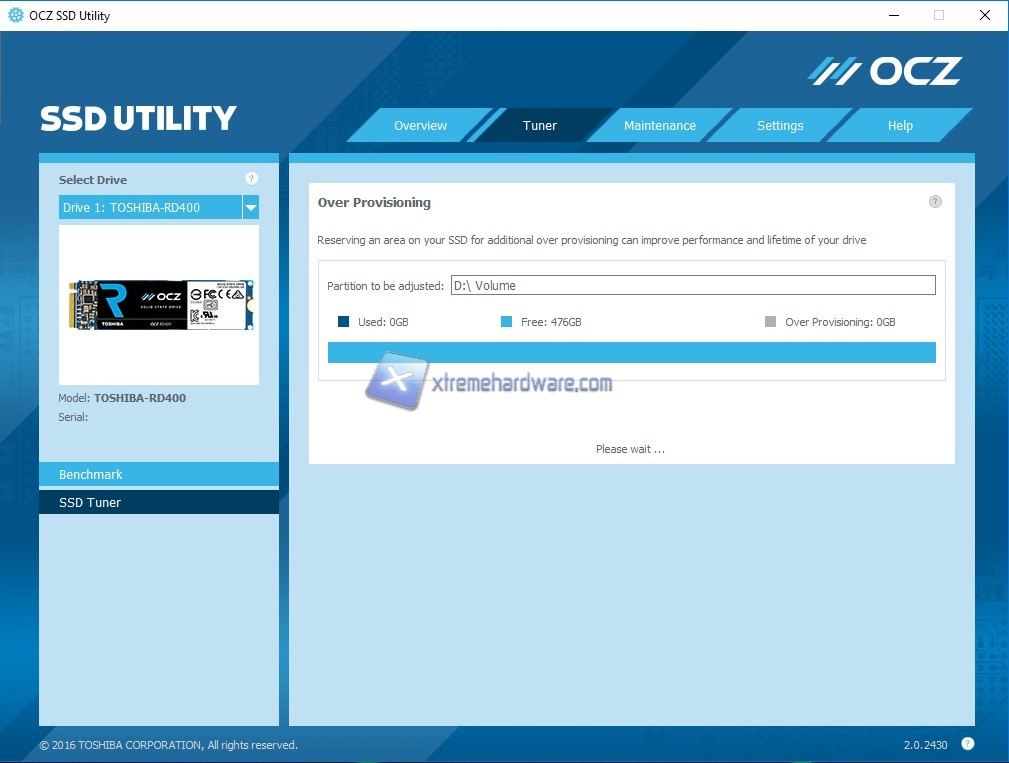Click the gray Over Provisioning legend square
1009x763 pixels.
click(x=770, y=322)
